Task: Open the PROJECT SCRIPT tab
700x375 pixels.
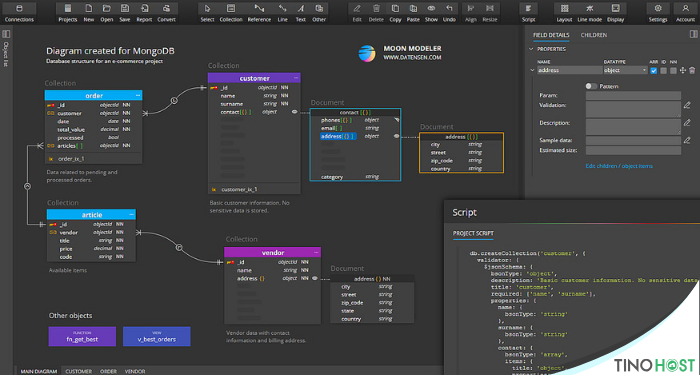Action: tap(473, 233)
